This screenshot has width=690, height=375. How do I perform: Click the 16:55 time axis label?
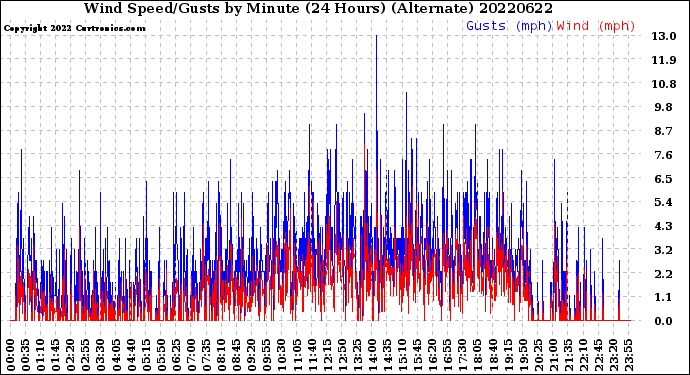[x=448, y=355]
